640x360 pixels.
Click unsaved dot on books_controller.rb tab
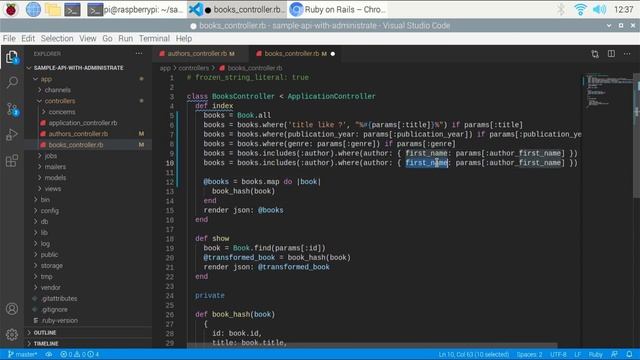[333, 54]
